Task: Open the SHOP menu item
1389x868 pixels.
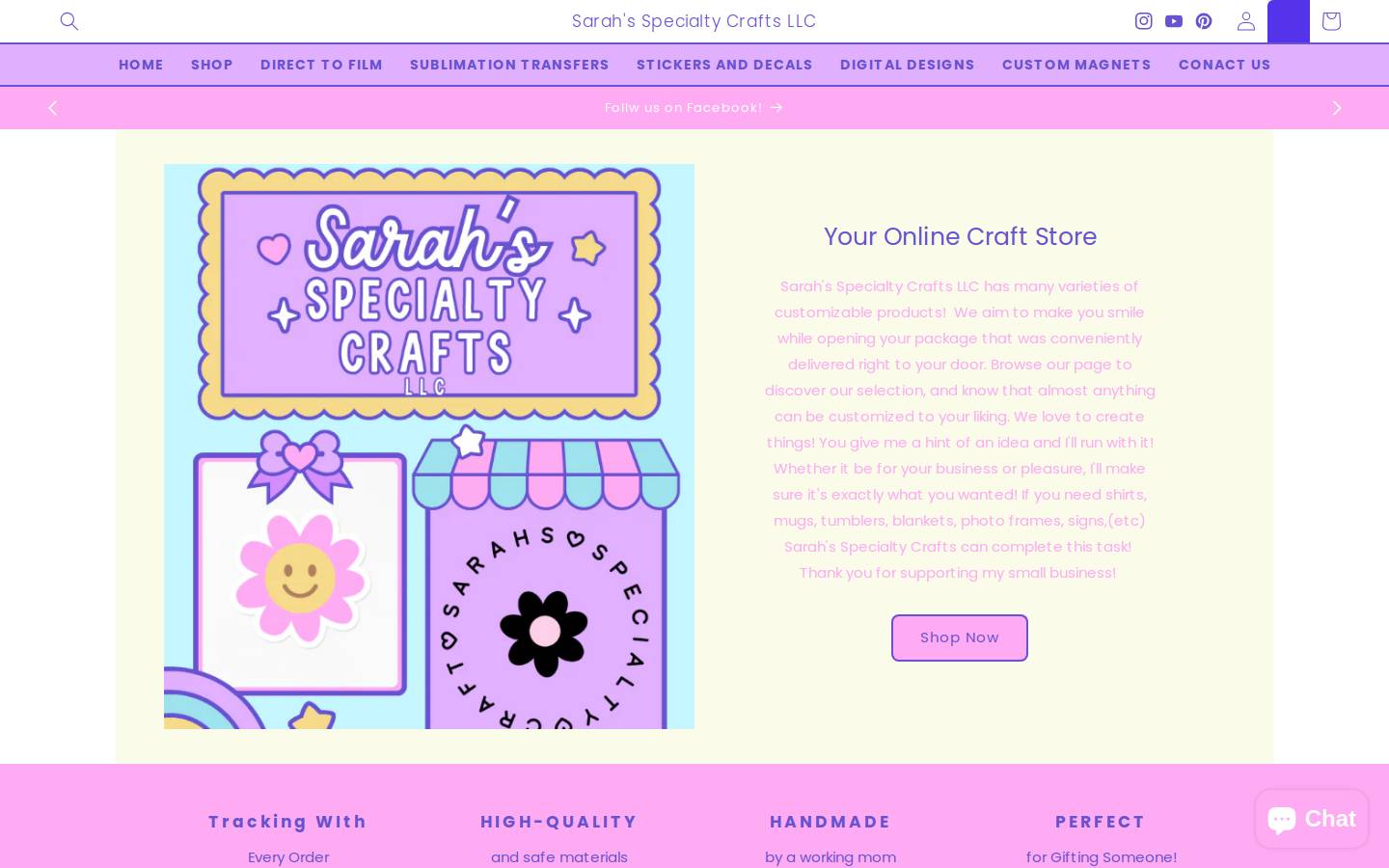Action: pyautogui.click(x=212, y=65)
